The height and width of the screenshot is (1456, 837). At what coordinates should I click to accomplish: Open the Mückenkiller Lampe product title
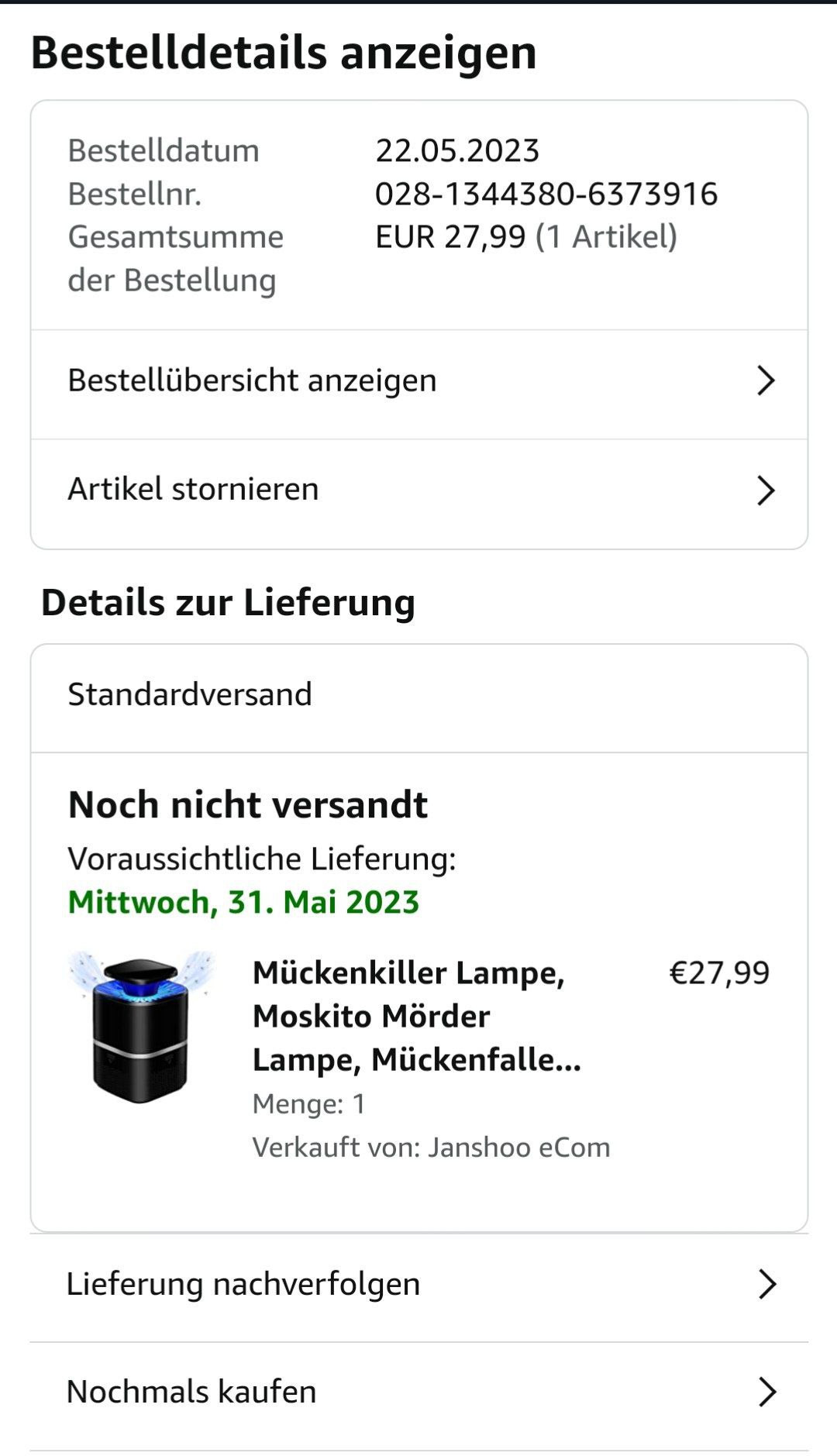pyautogui.click(x=416, y=1016)
